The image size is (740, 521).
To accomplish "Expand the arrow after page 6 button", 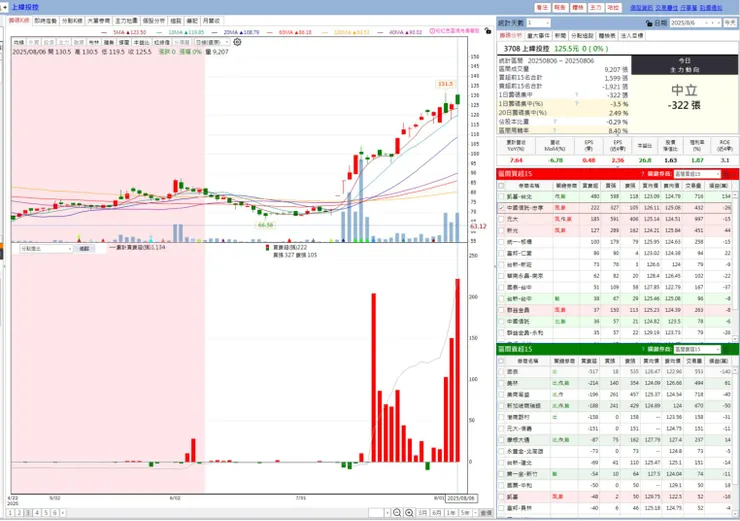I will pos(63,513).
